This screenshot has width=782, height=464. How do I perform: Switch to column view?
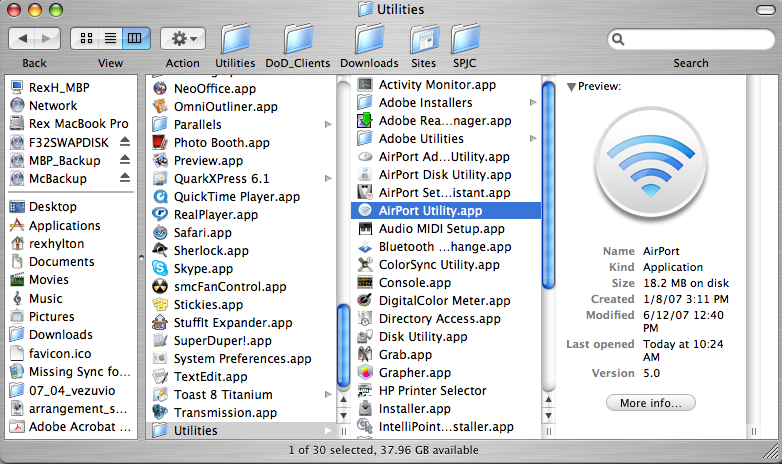click(x=136, y=38)
